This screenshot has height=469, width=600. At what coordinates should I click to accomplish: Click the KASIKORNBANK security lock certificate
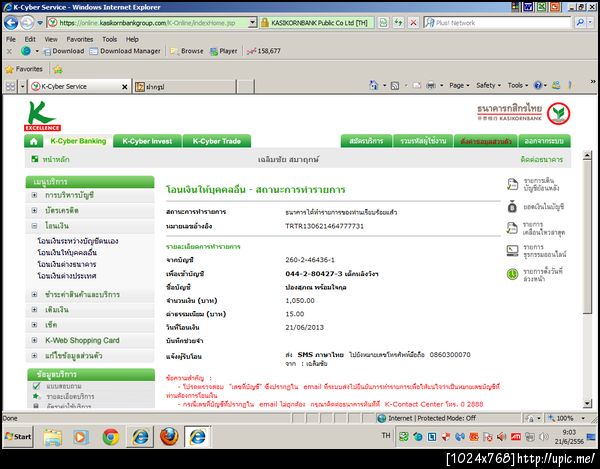click(x=315, y=23)
